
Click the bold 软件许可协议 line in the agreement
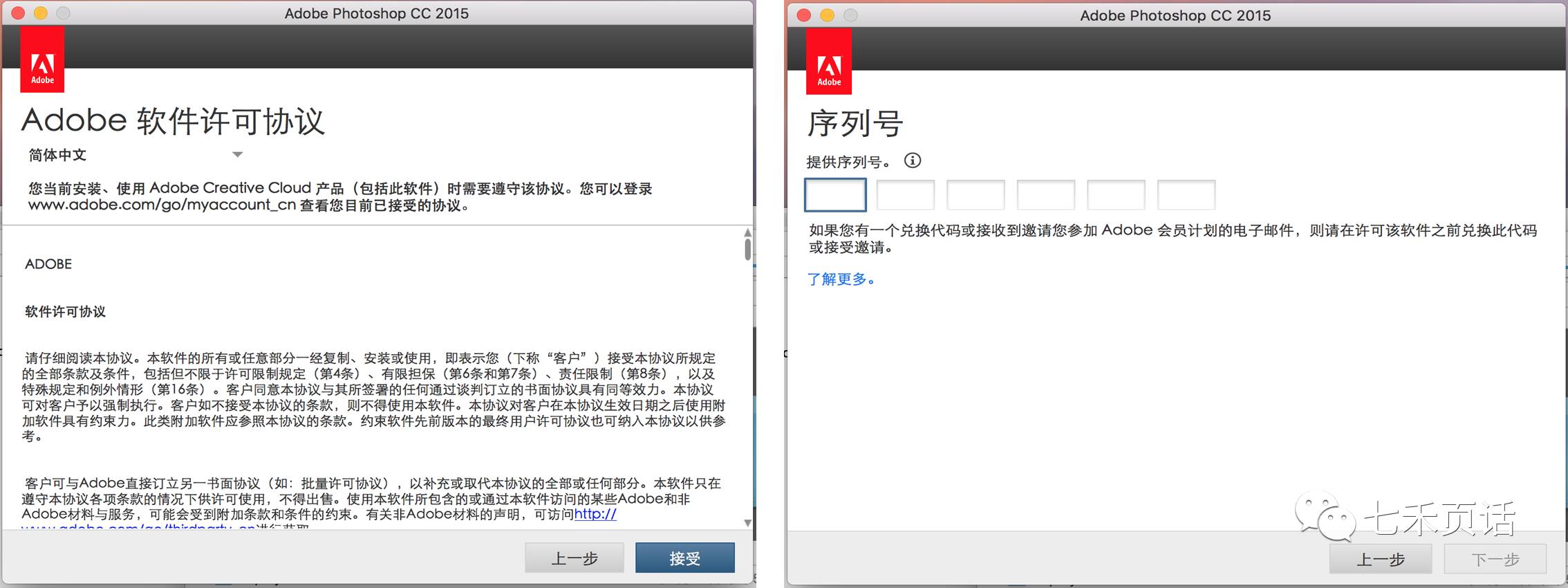[x=65, y=311]
